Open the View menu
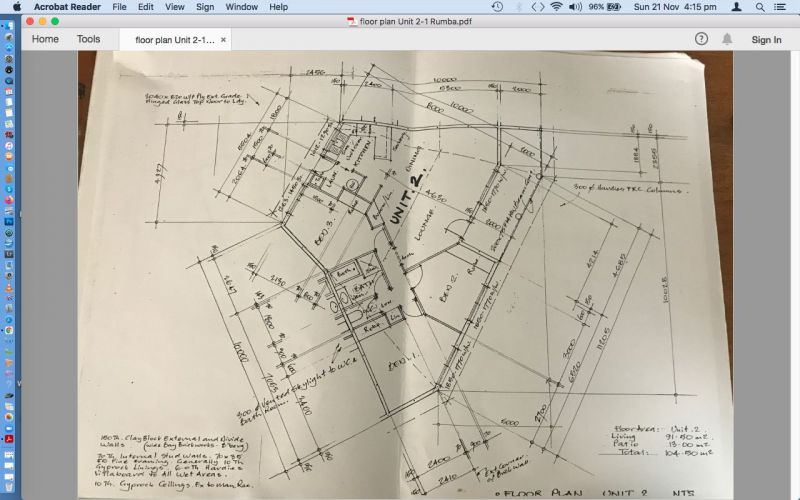 point(174,7)
